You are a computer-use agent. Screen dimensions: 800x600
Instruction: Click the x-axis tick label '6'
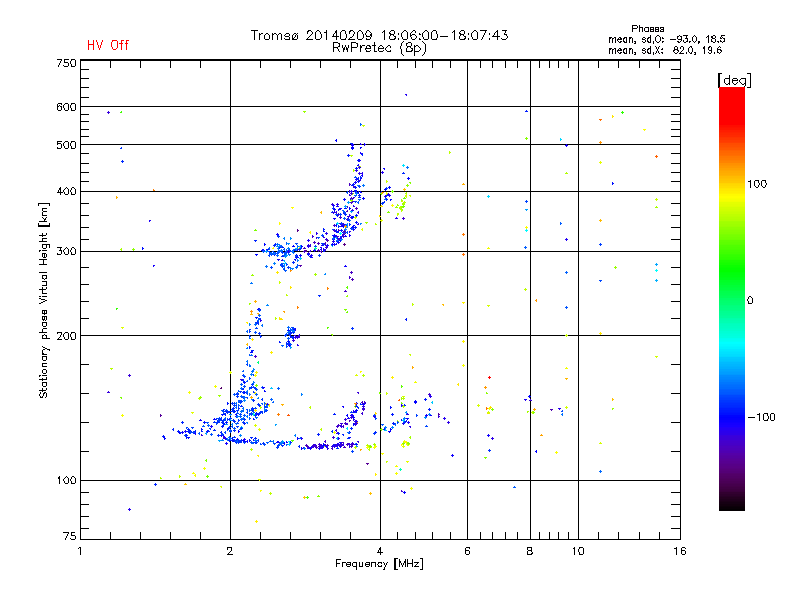point(467,551)
